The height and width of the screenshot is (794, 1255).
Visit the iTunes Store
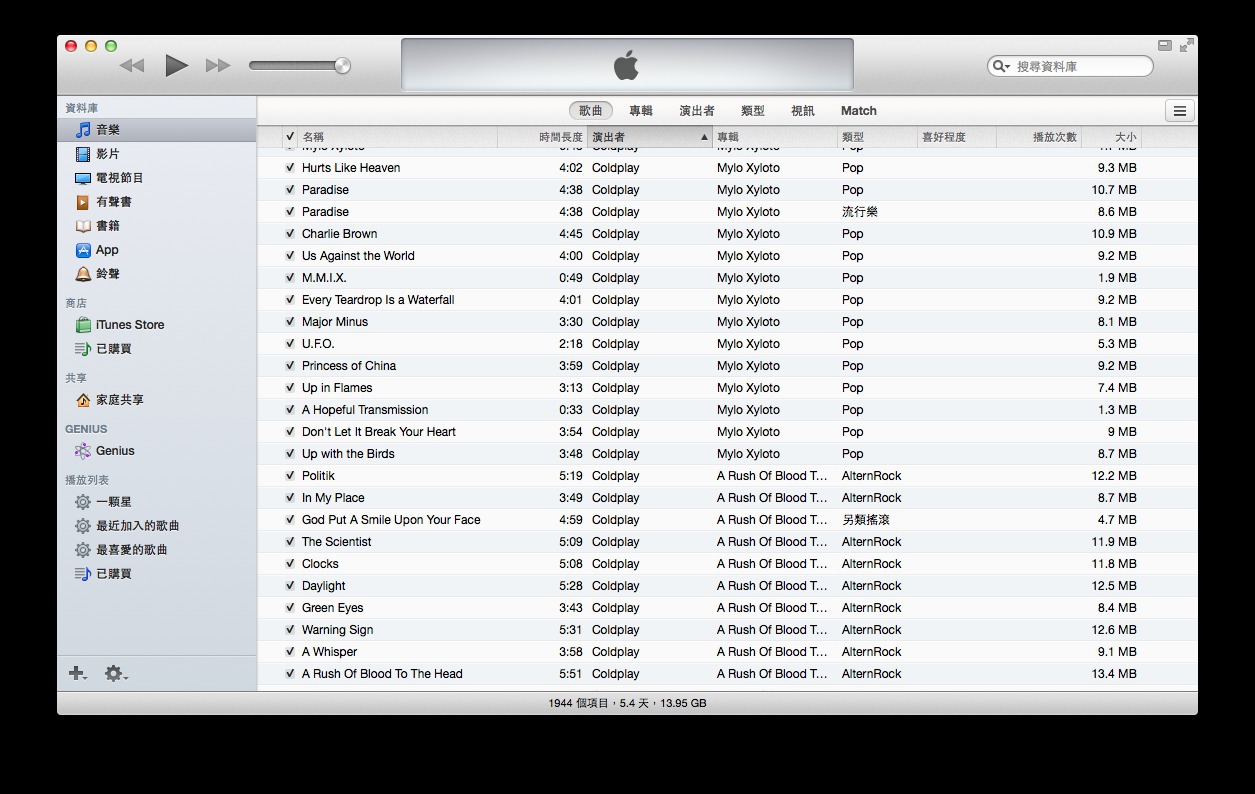[157, 325]
